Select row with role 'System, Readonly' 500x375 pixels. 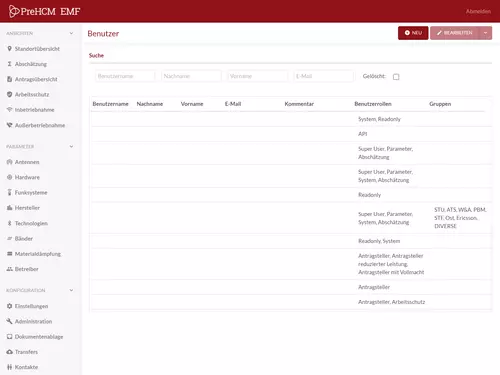click(291, 119)
